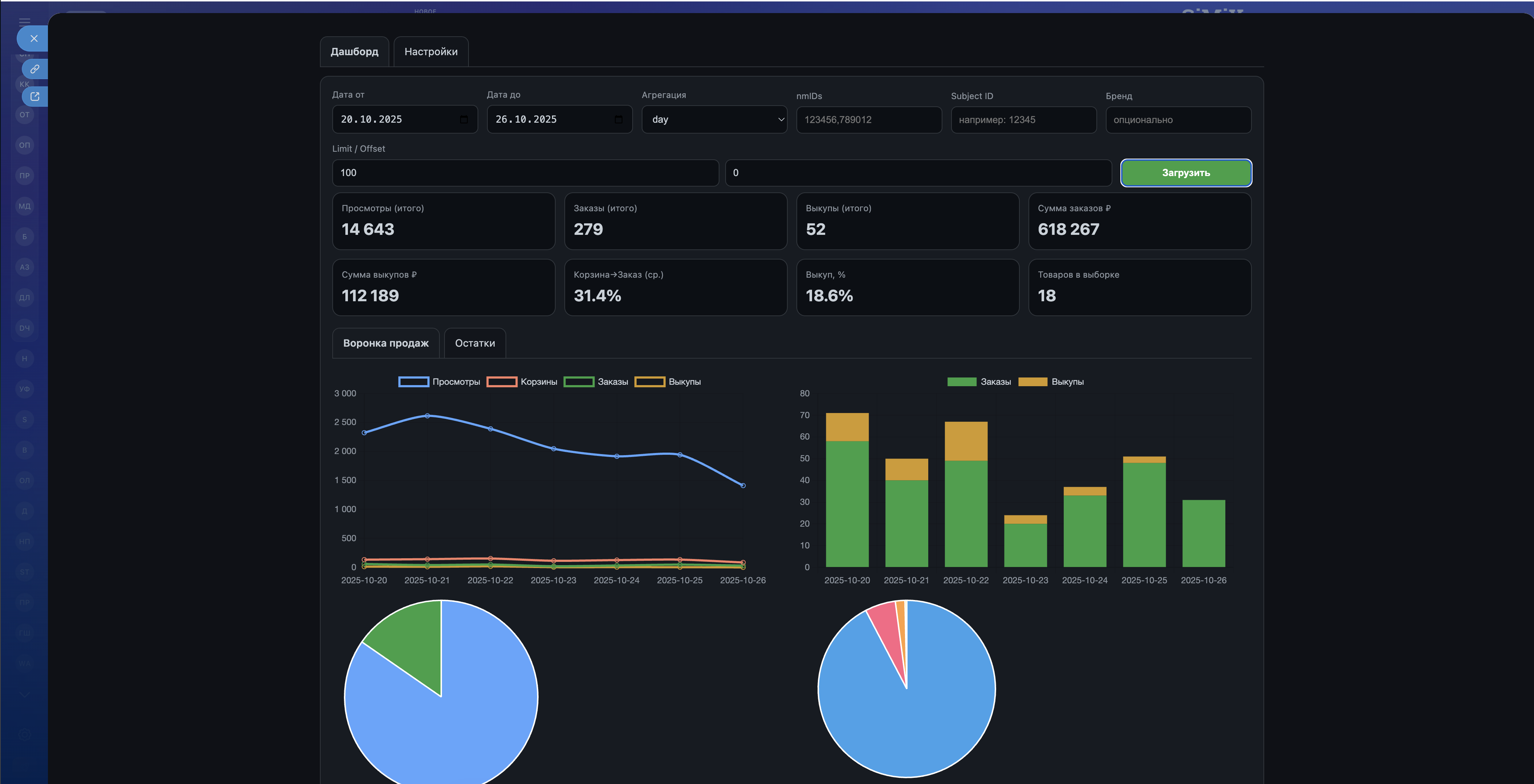
Task: Select the ОТ sidebar badge
Action: (x=24, y=115)
